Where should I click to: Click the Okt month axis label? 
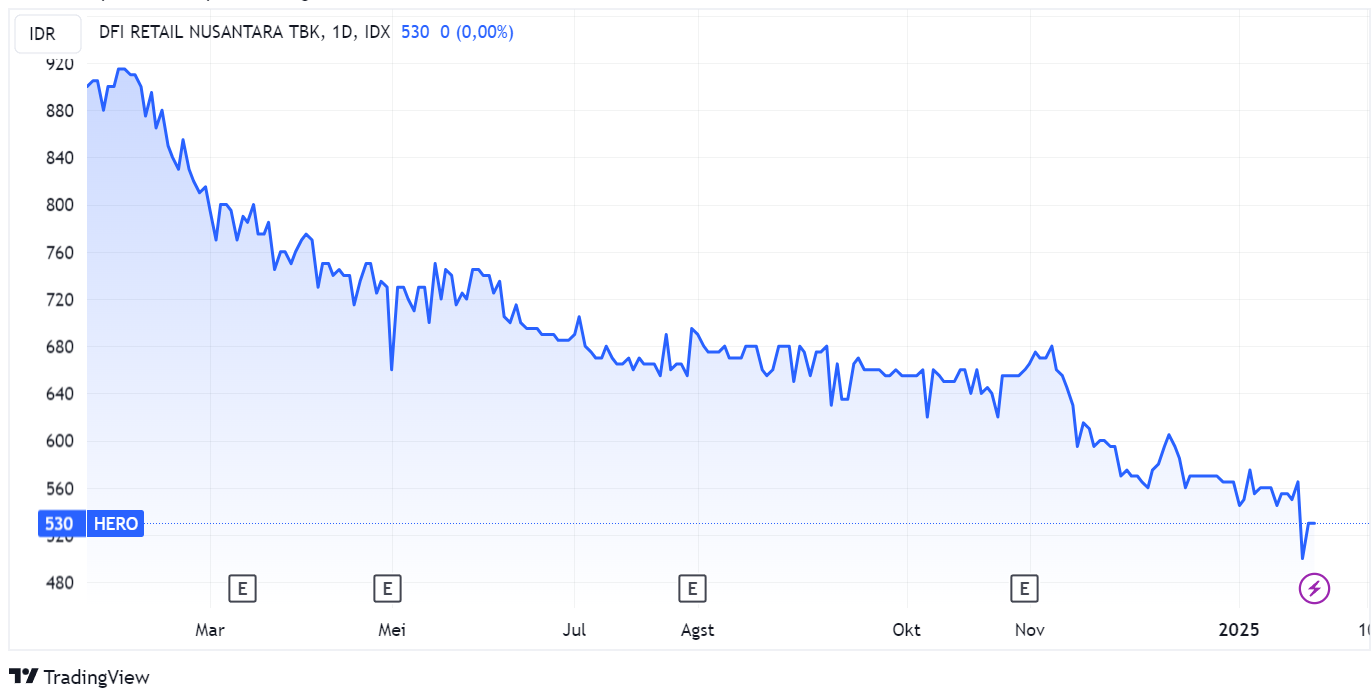[x=906, y=630]
